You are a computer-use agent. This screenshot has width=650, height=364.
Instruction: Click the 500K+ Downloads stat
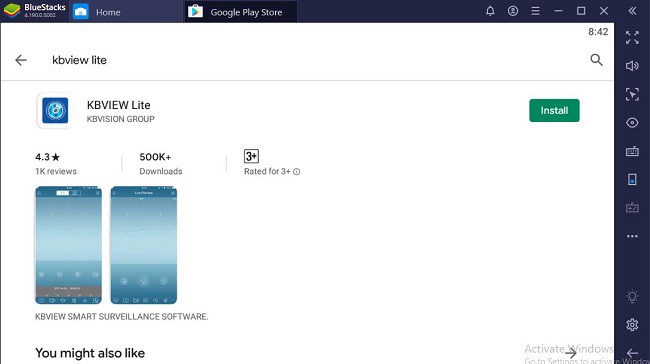tap(160, 164)
